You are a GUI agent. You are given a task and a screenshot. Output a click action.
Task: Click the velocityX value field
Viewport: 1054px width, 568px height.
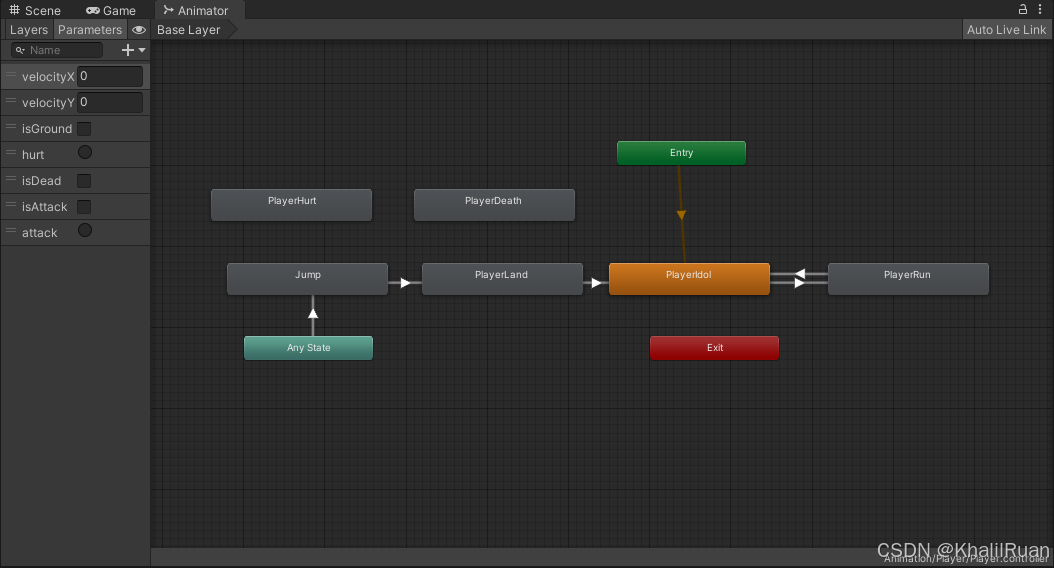[x=110, y=76]
